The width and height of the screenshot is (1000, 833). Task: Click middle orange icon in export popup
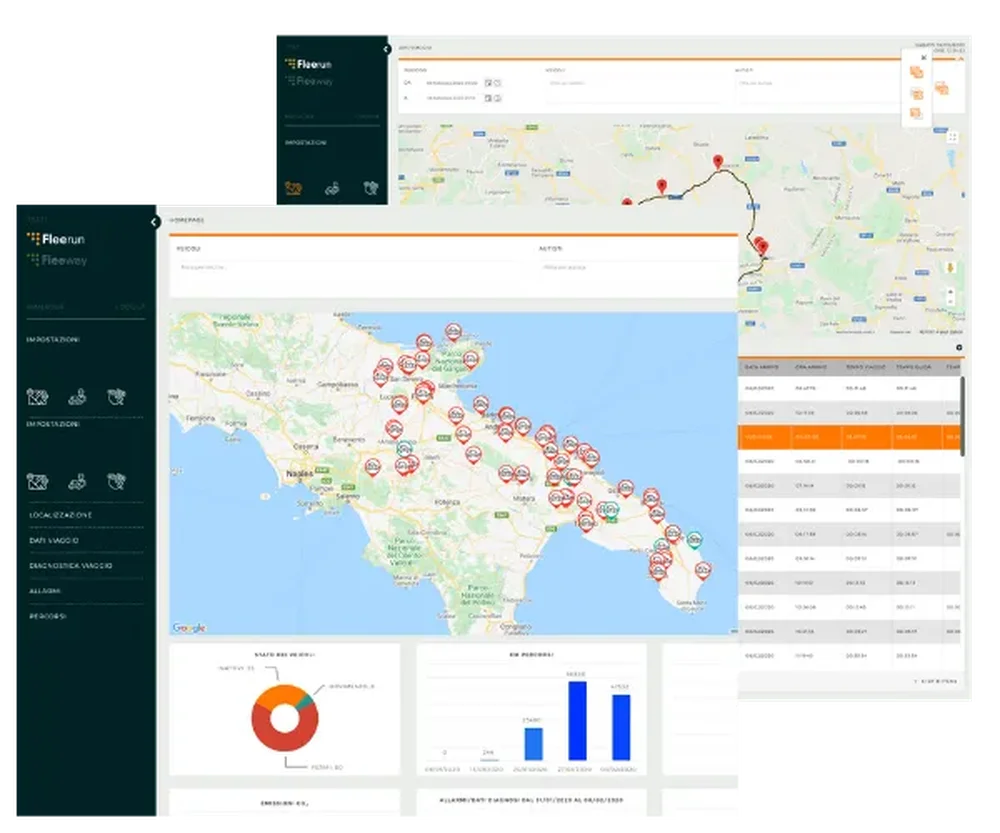click(916, 94)
